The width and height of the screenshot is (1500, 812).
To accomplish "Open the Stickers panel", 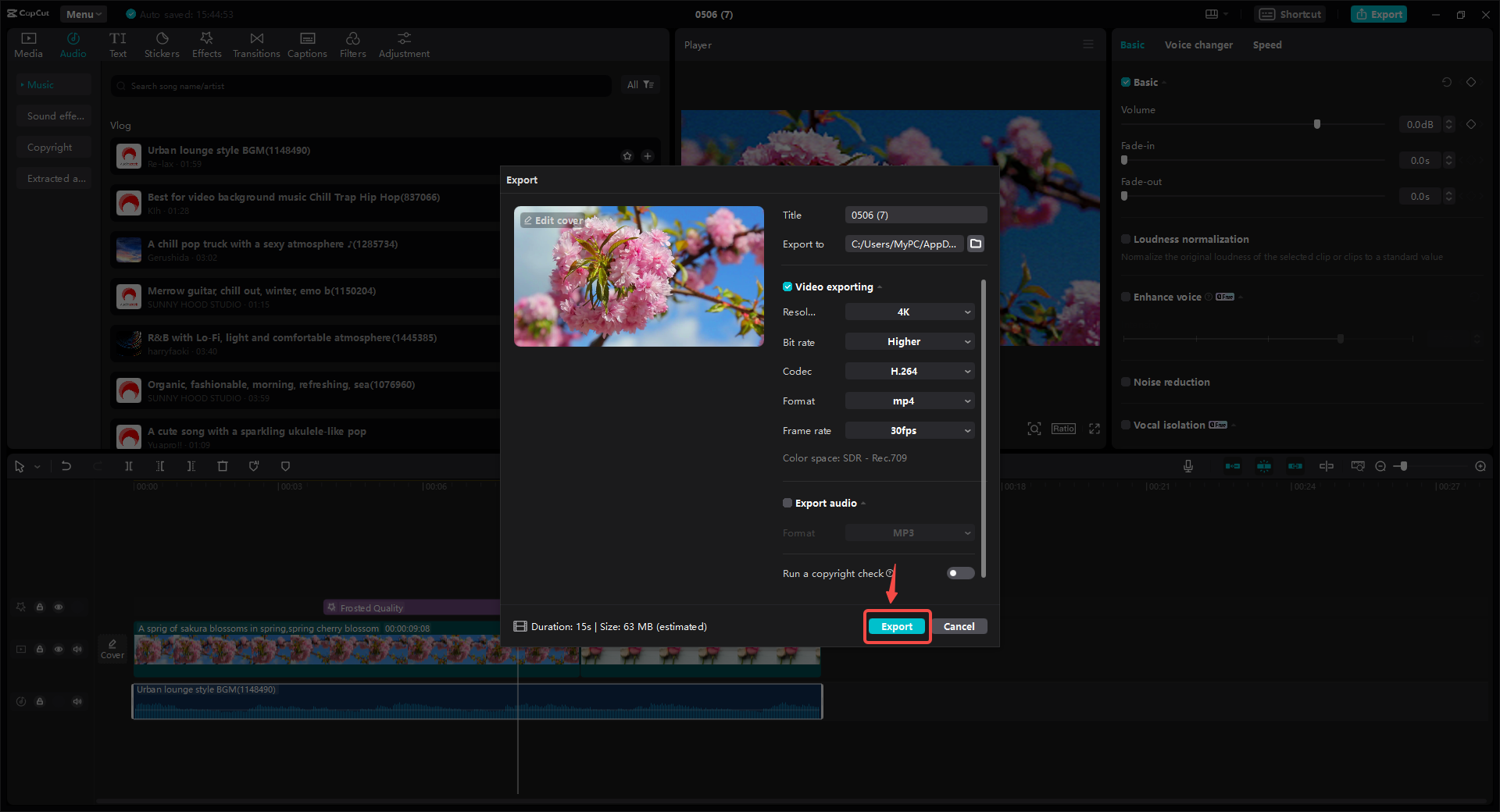I will click(162, 44).
